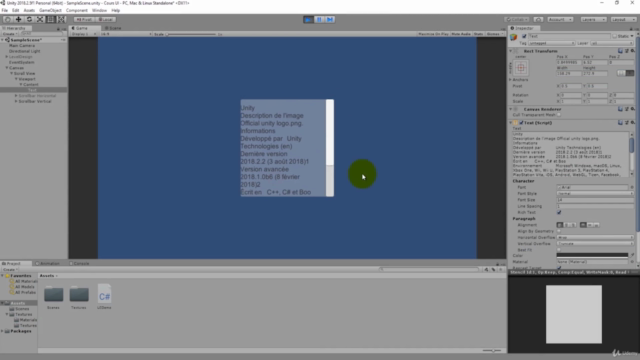
Task: Click the Step frame button
Action: [330, 19]
